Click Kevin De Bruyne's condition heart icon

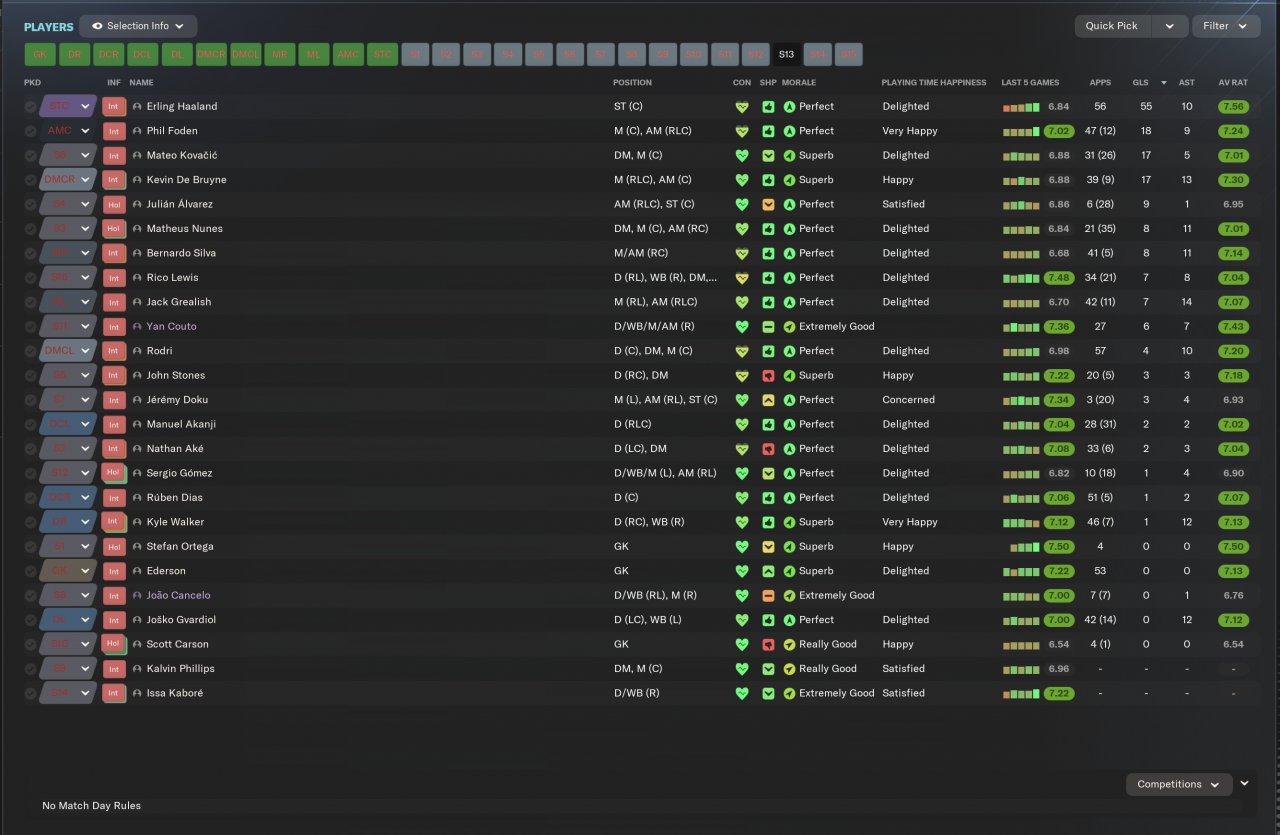coord(742,180)
